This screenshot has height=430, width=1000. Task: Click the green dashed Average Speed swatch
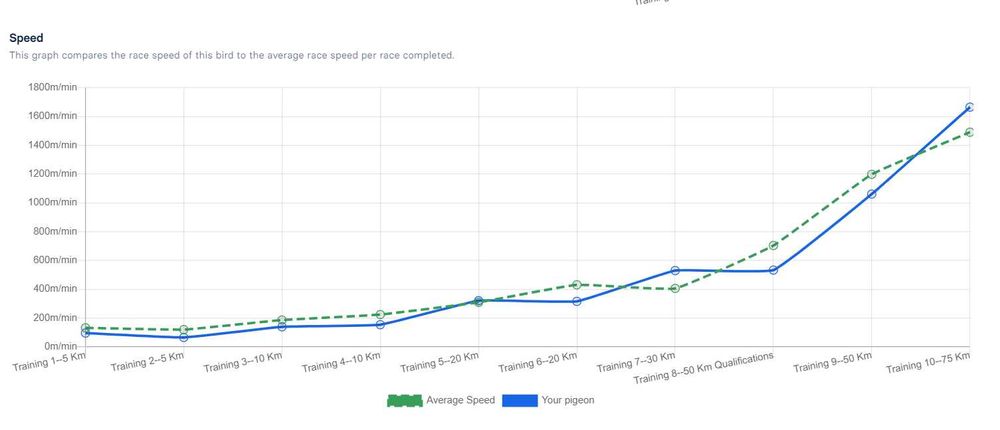[x=405, y=401]
